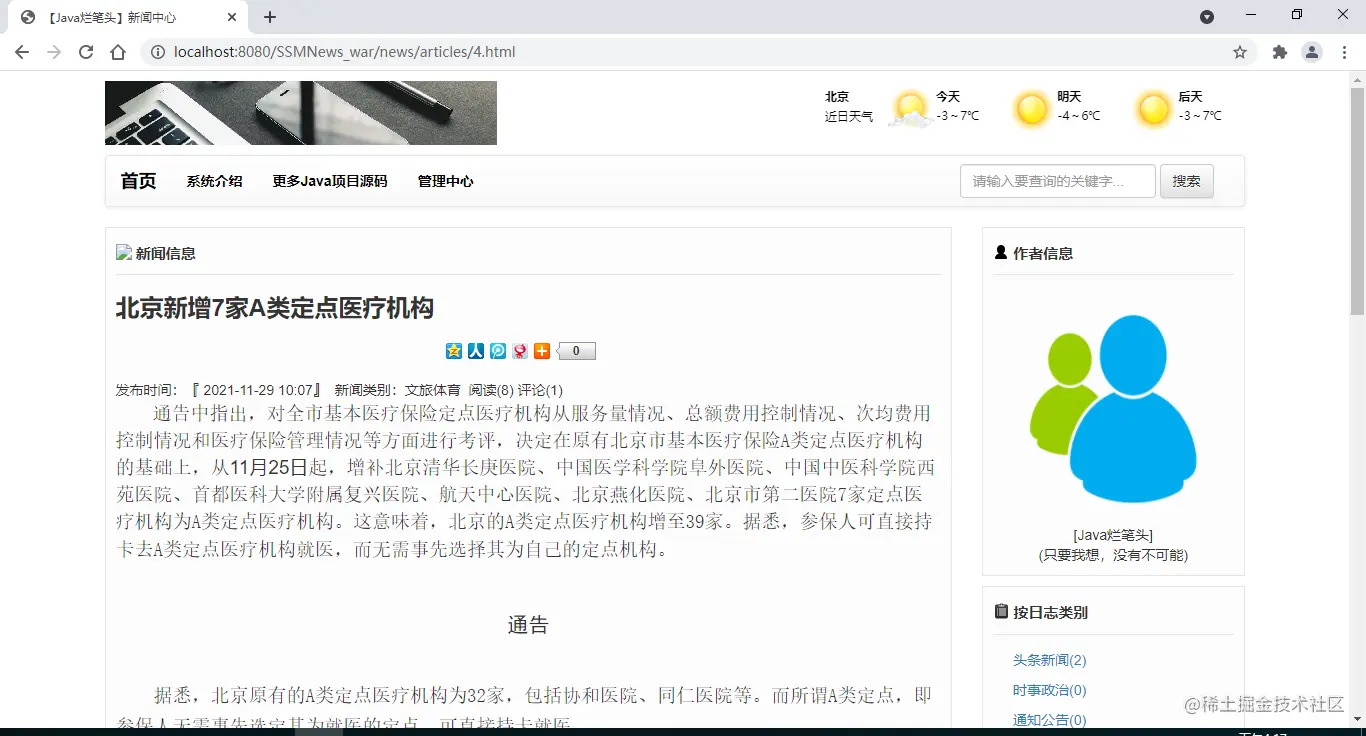Open the 更多Java项目源码 link
This screenshot has height=736, width=1366.
point(329,181)
